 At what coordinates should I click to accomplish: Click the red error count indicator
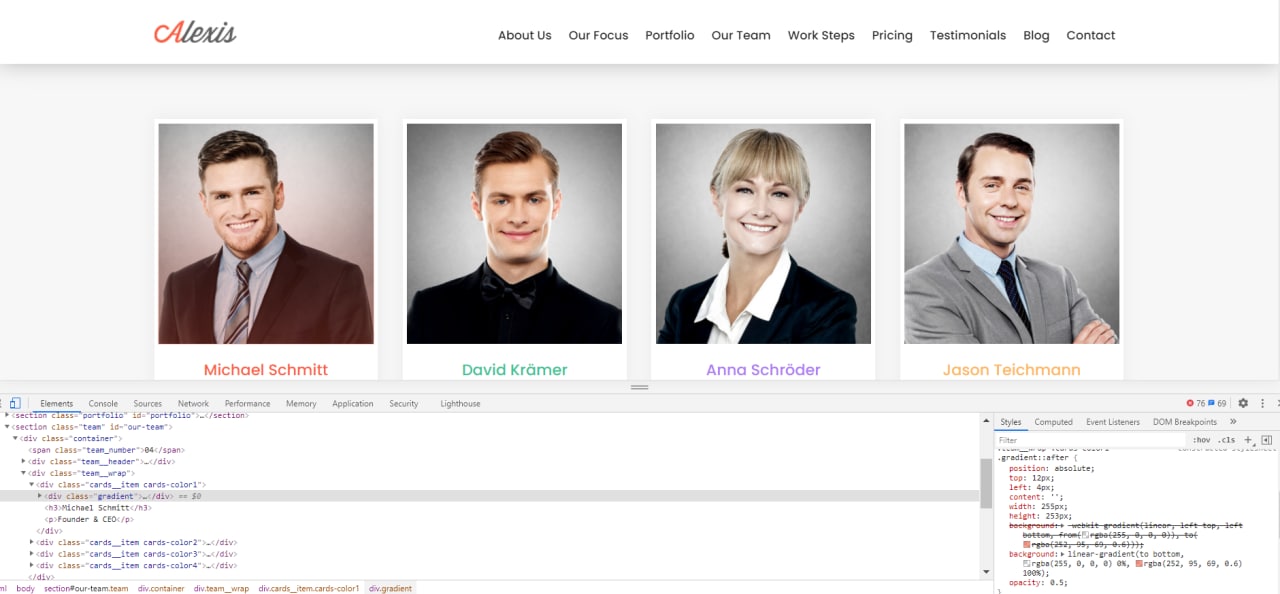(x=1196, y=403)
